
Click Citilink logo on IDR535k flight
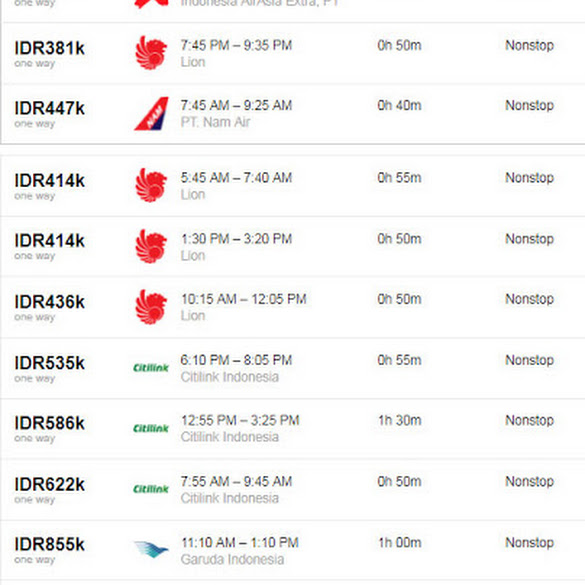(151, 368)
